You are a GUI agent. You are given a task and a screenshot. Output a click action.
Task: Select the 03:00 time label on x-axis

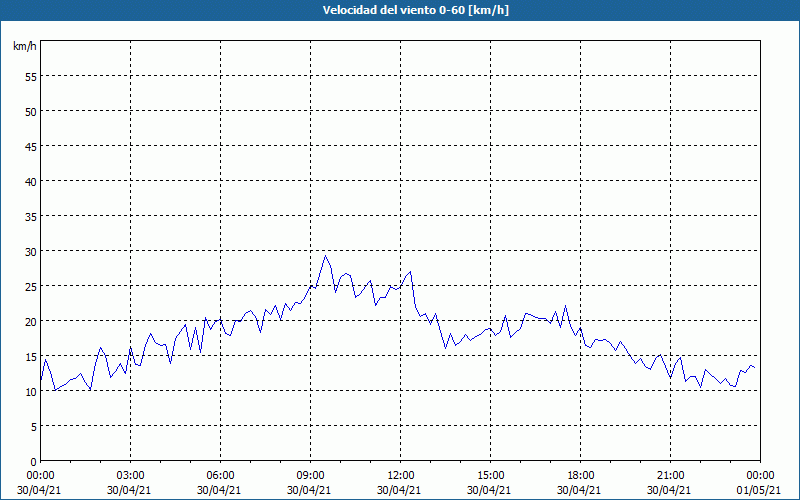(x=130, y=475)
